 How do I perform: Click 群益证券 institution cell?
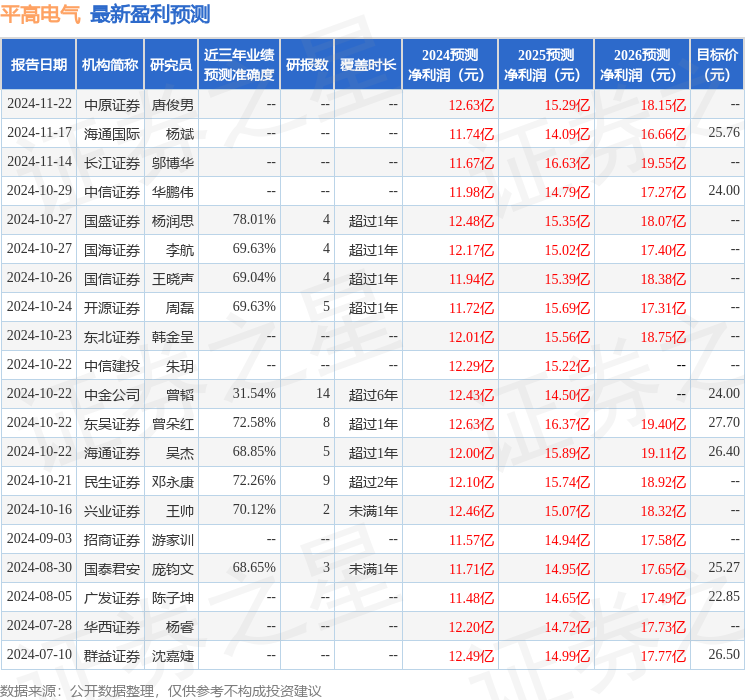[x=112, y=655]
